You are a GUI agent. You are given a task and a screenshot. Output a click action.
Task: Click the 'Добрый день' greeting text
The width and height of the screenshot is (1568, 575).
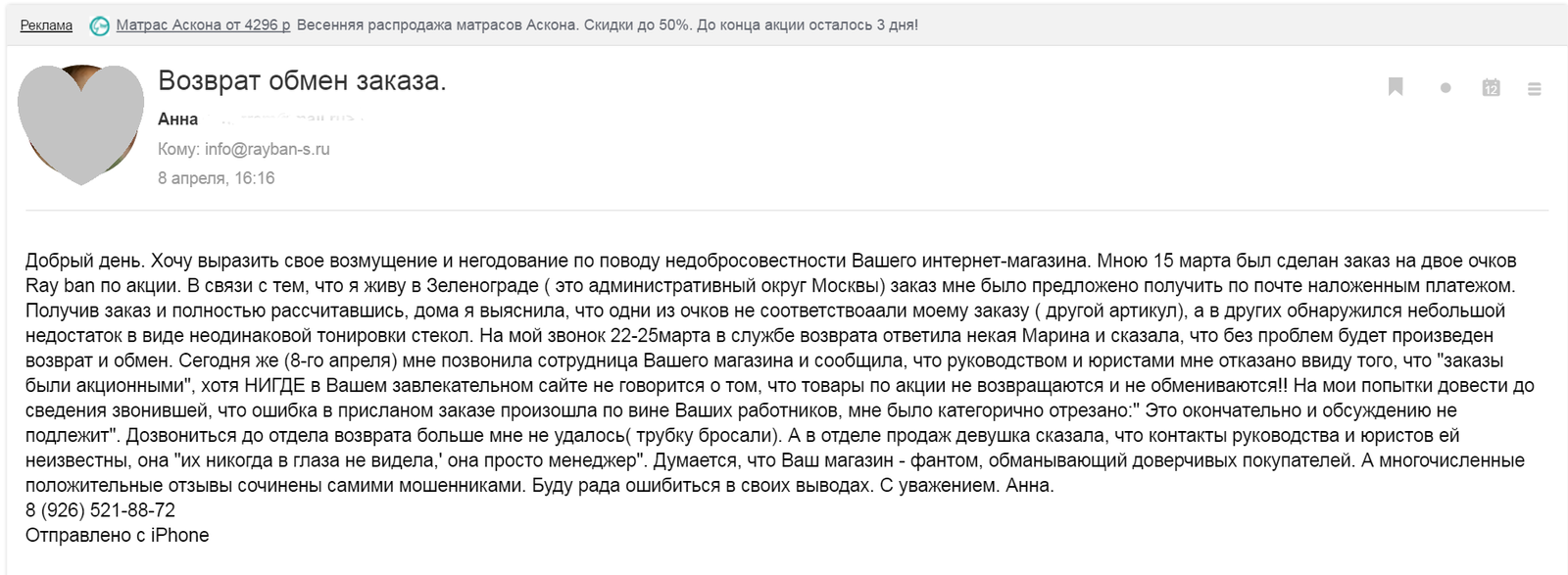click(x=85, y=261)
